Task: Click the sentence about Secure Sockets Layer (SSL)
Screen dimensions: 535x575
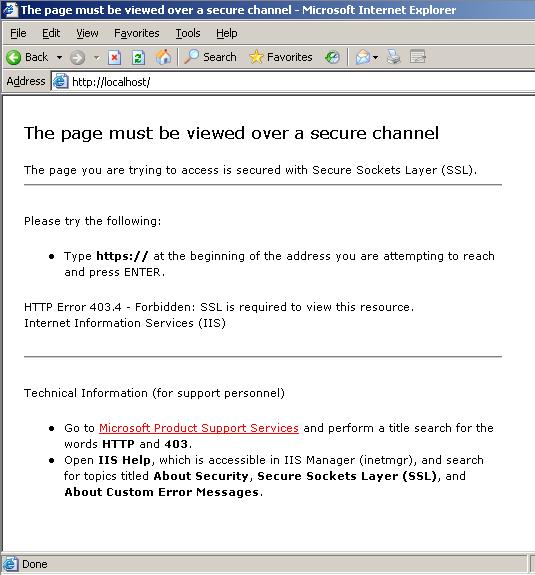Action: tap(250, 170)
